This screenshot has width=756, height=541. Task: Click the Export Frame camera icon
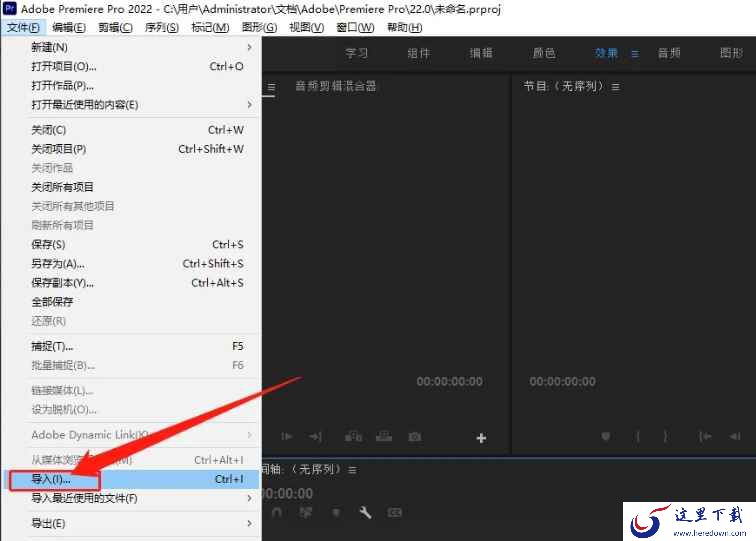(x=415, y=437)
